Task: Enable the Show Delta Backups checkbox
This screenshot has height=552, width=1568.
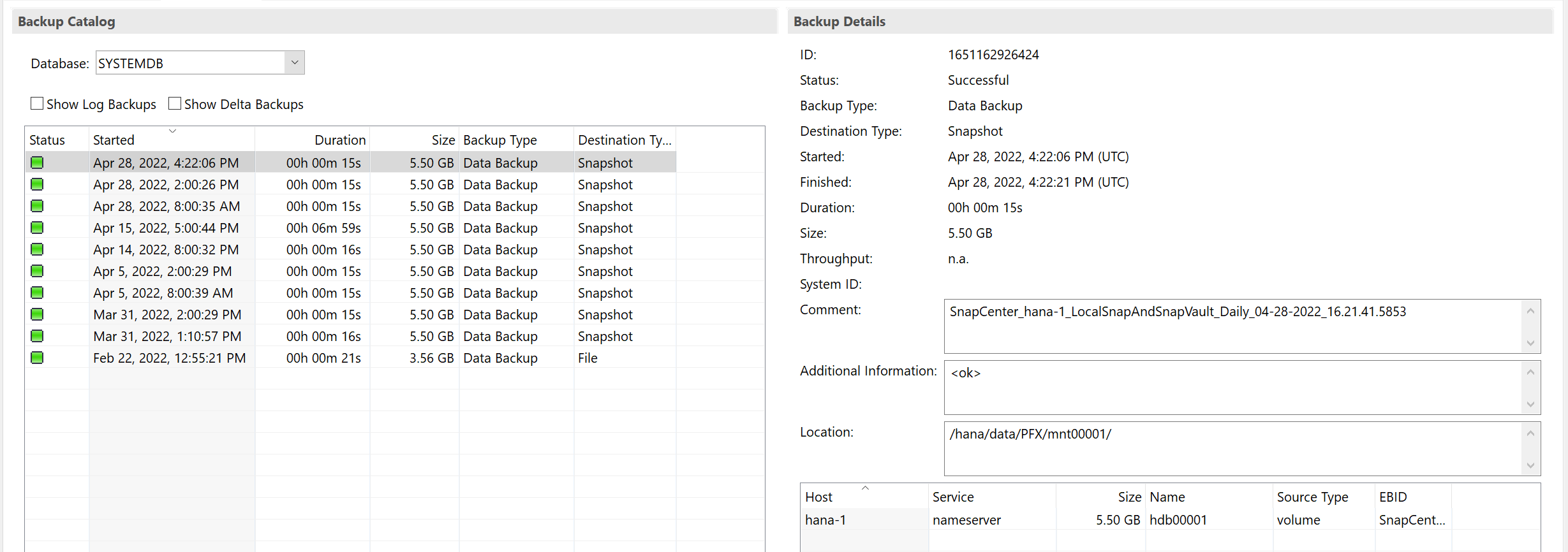Action: pos(175,104)
